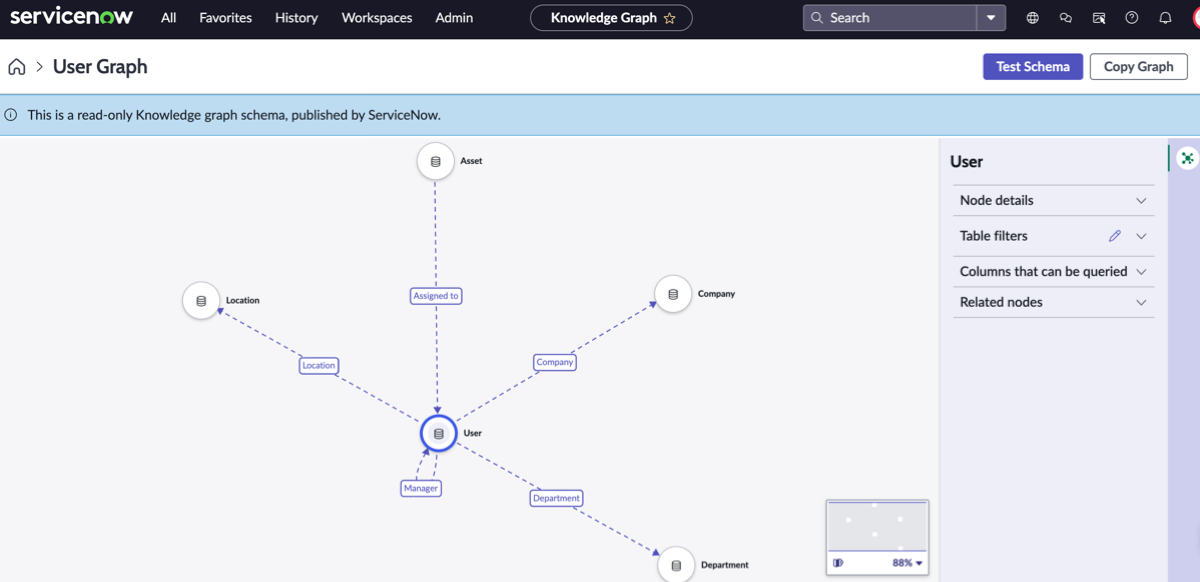1200x582 pixels.
Task: Click the 'Company' edge label
Action: [554, 362]
